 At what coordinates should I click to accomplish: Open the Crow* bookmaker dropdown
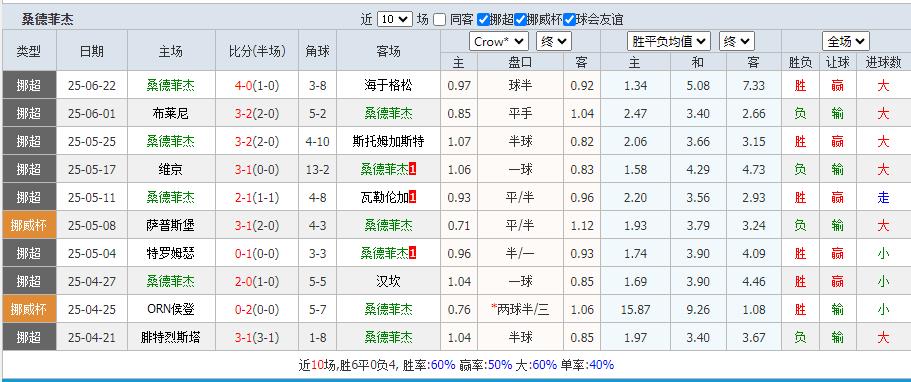[x=498, y=41]
